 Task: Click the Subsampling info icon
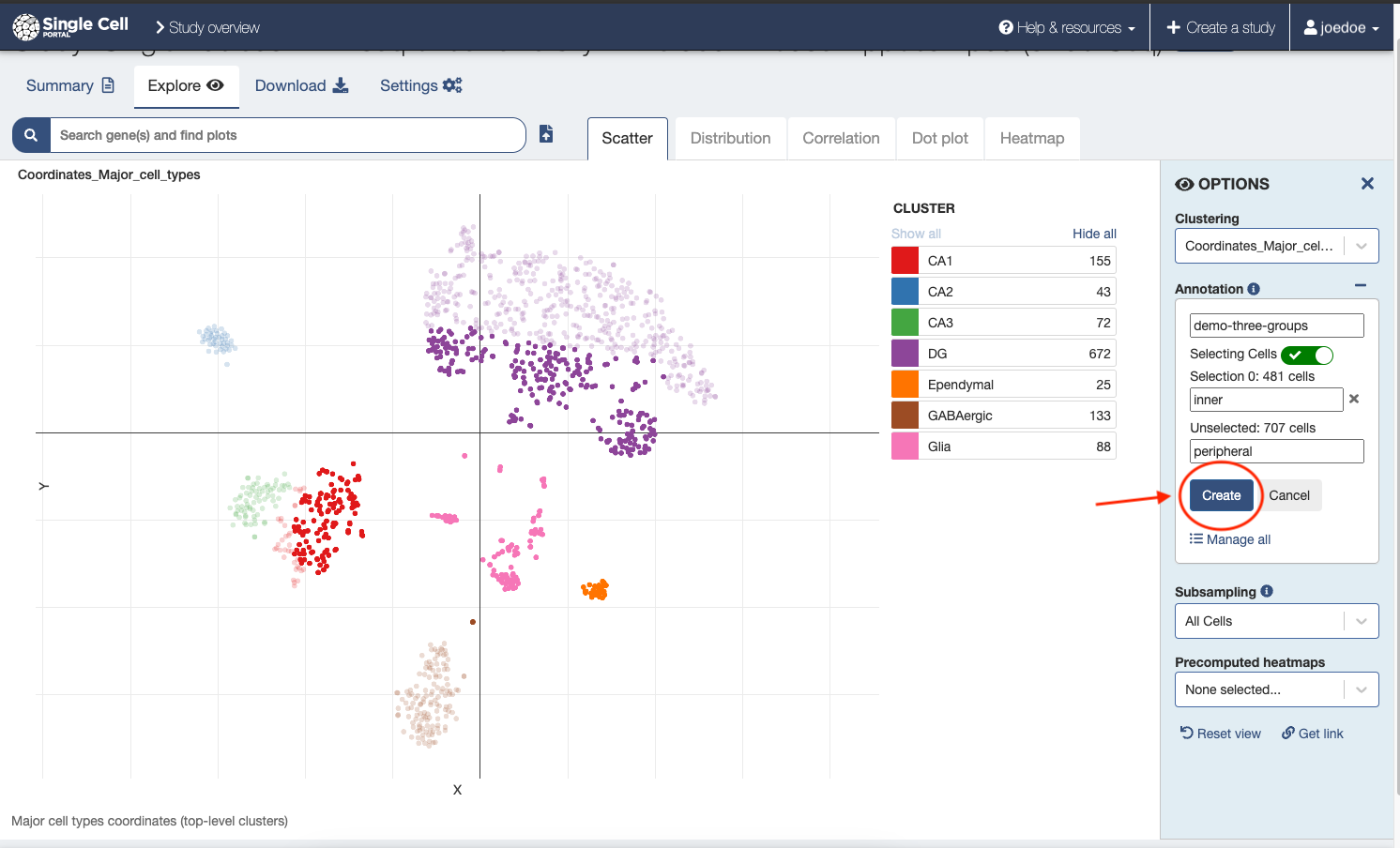click(1267, 591)
